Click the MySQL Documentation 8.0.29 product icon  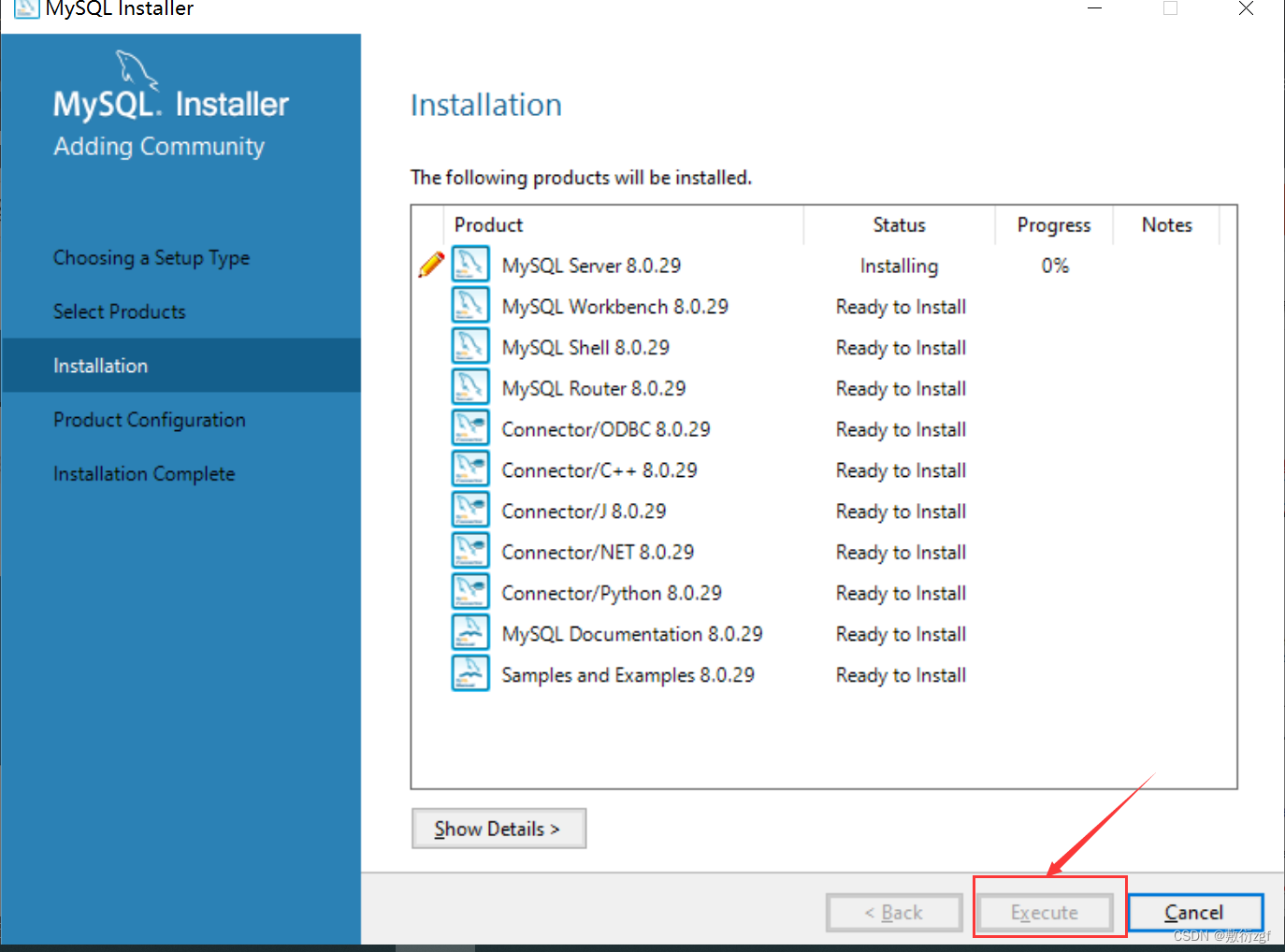click(x=470, y=634)
